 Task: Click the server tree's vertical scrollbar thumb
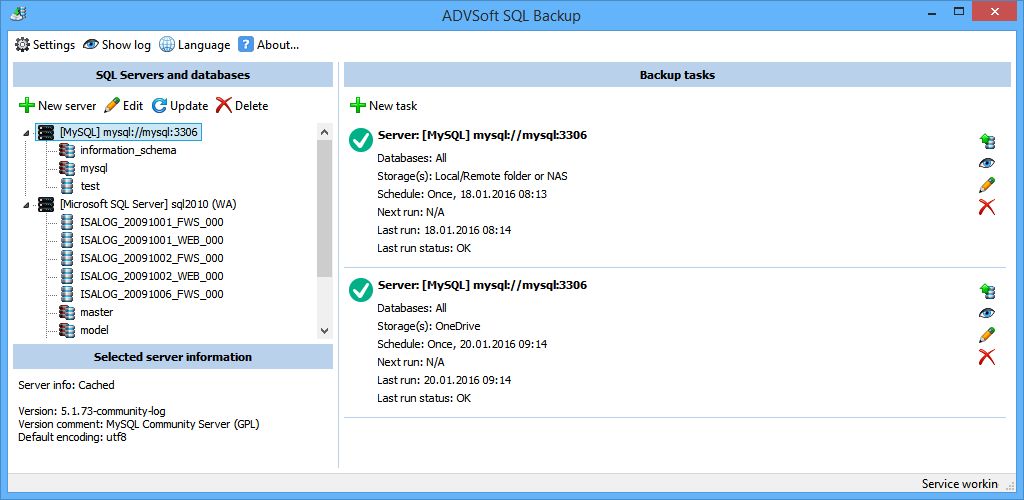[325, 209]
